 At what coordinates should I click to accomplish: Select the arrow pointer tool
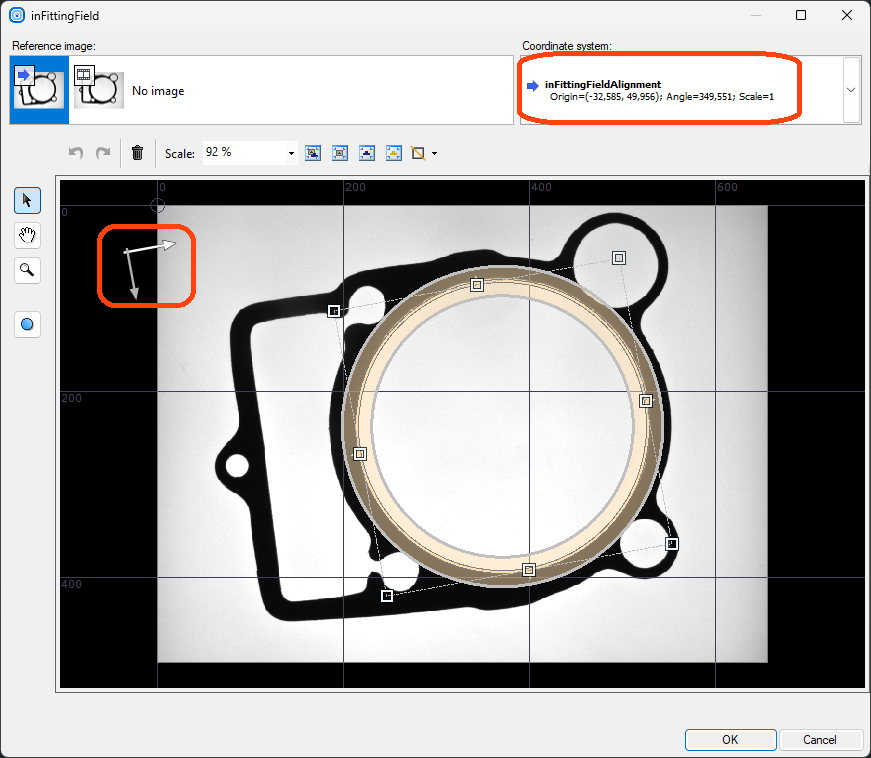point(27,201)
